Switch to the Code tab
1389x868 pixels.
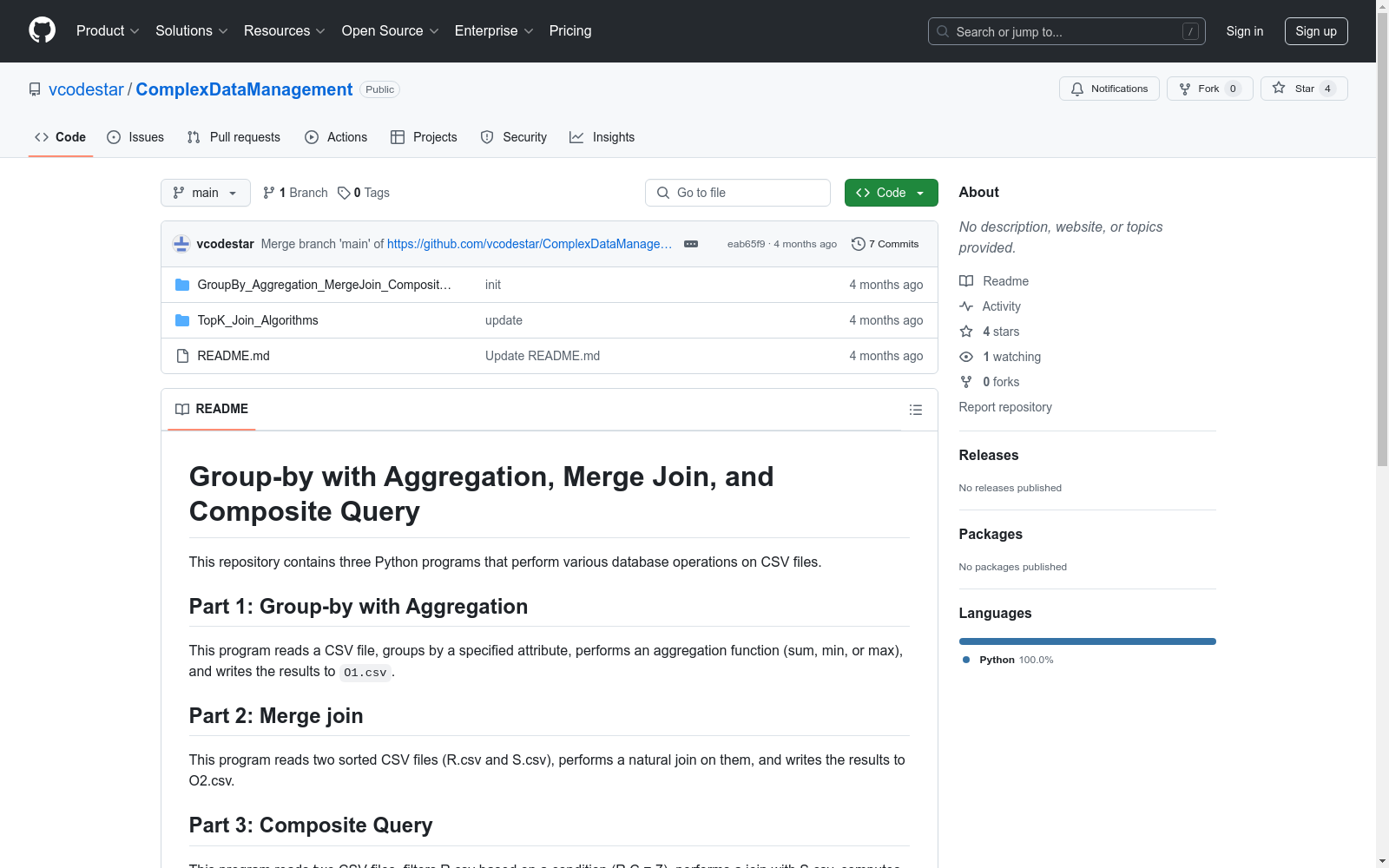coord(61,137)
